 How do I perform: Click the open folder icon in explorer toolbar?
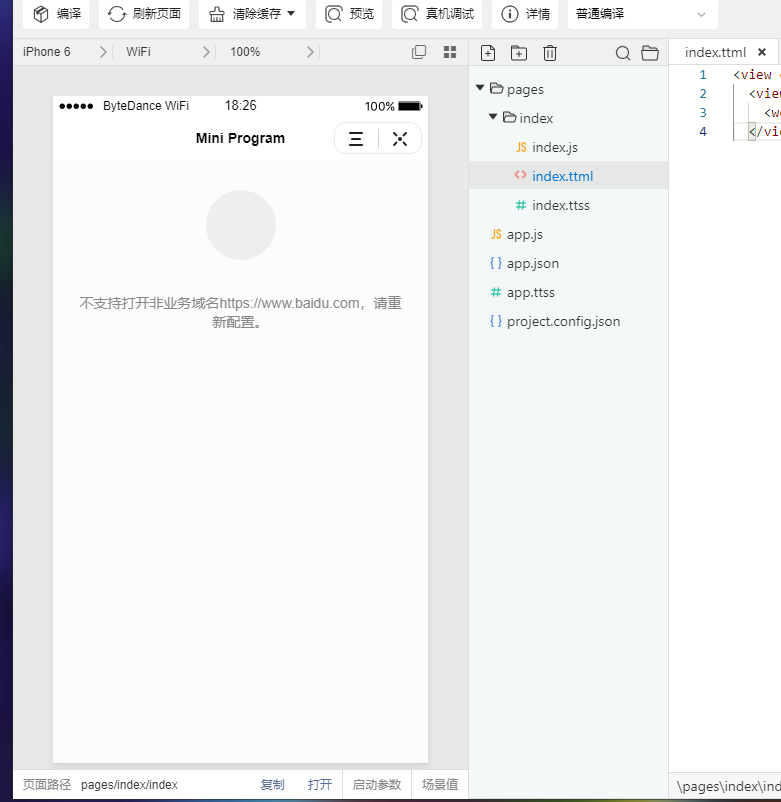click(x=650, y=53)
